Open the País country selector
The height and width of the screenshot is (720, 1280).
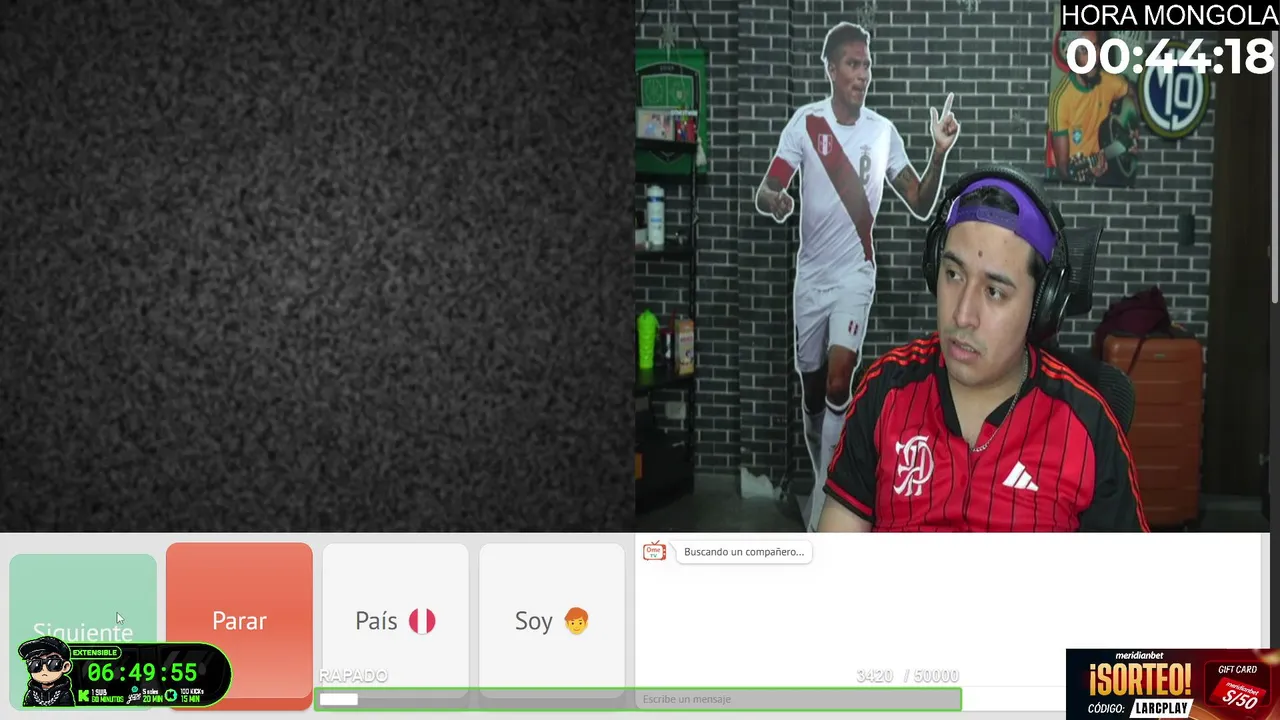pos(395,621)
